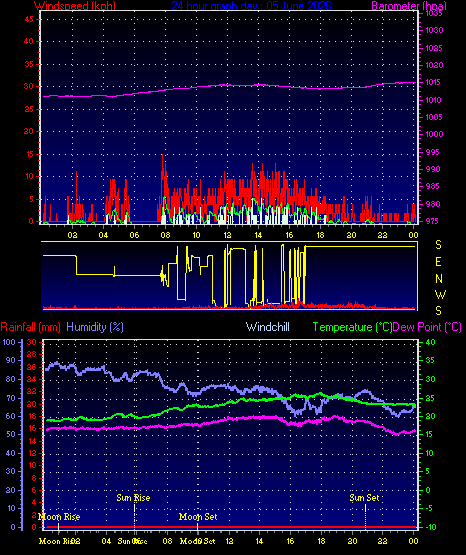Select the 24 hour graph day title
The height and width of the screenshot is (555, 466).
click(x=252, y=6)
